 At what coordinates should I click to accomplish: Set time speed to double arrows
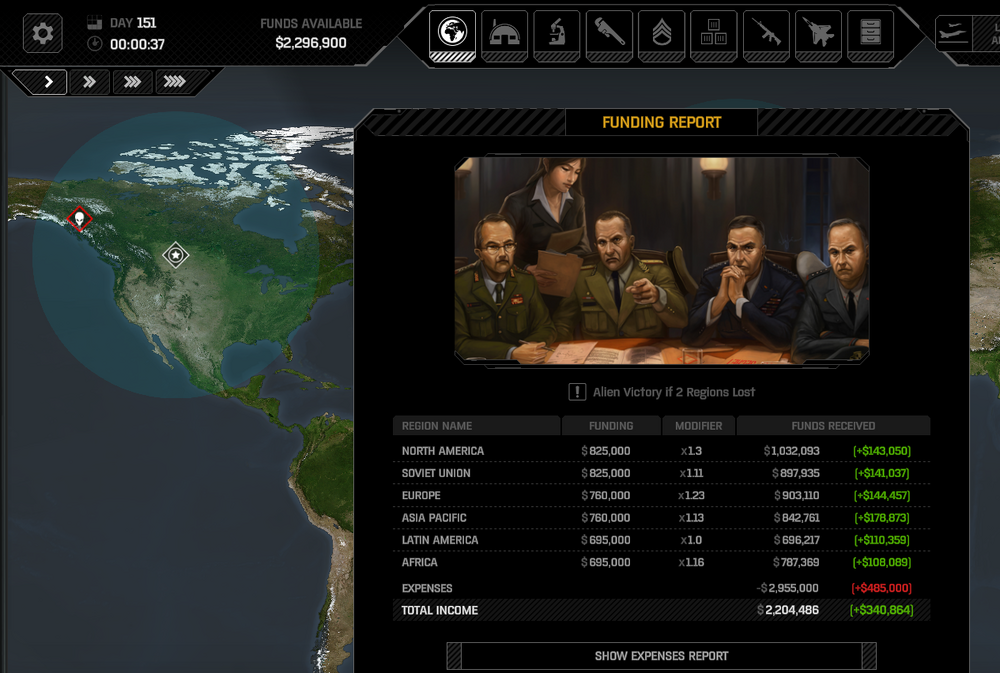pyautogui.click(x=89, y=82)
